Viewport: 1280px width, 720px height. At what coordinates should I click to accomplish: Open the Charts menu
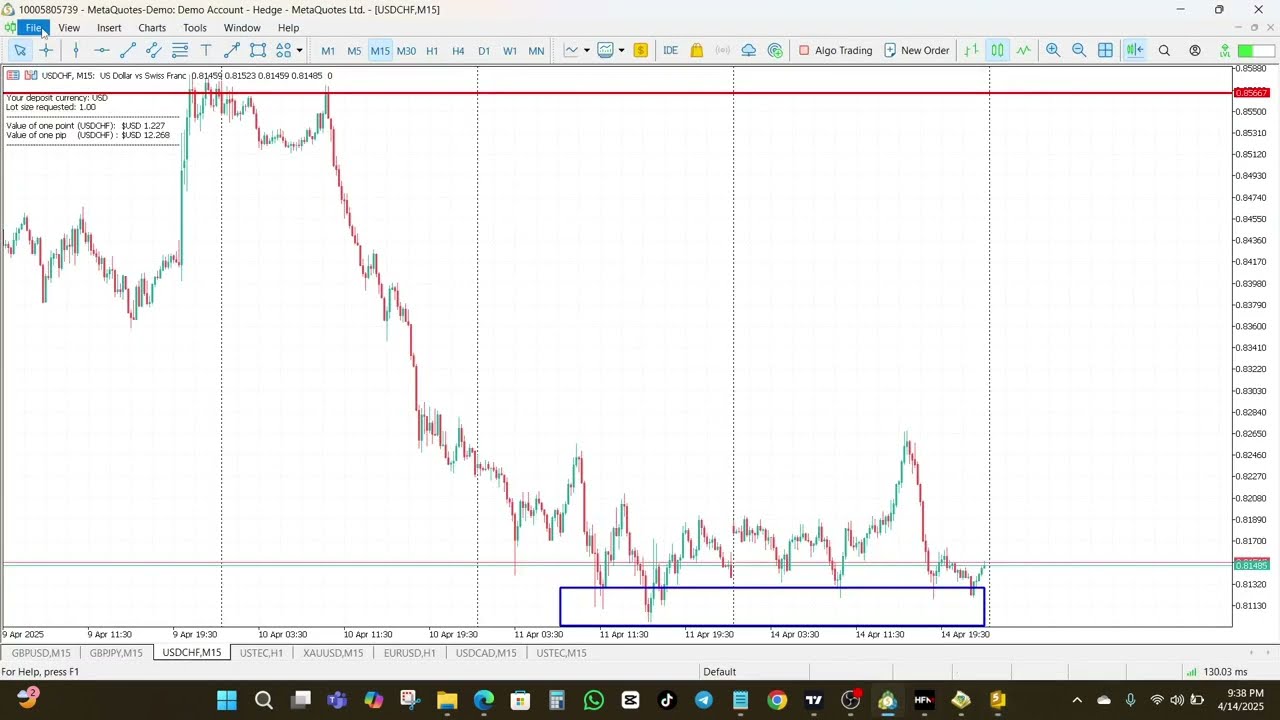tap(152, 28)
